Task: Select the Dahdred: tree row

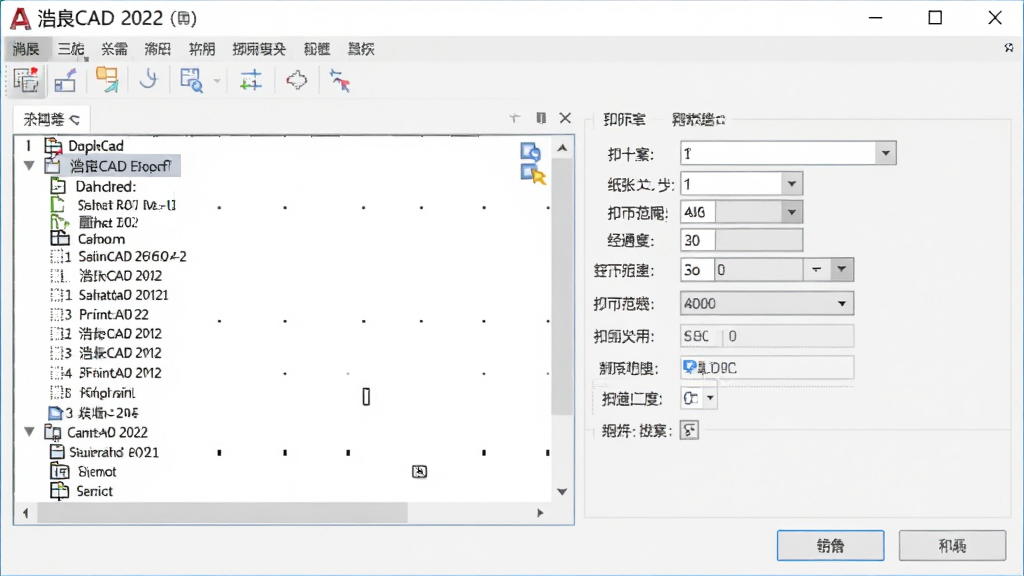Action: click(x=106, y=186)
